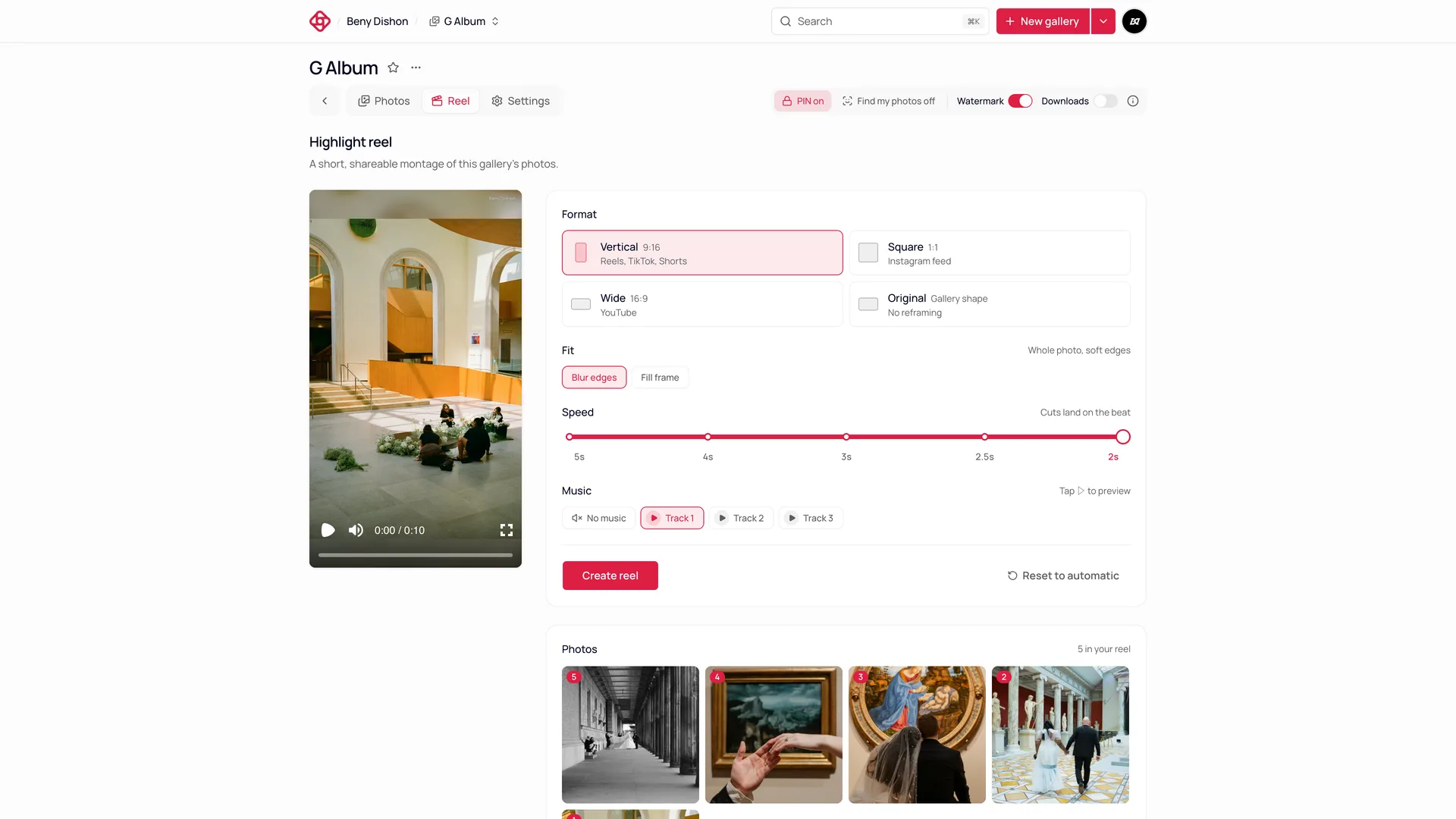
Task: Switch to the Settings tab
Action: click(520, 101)
